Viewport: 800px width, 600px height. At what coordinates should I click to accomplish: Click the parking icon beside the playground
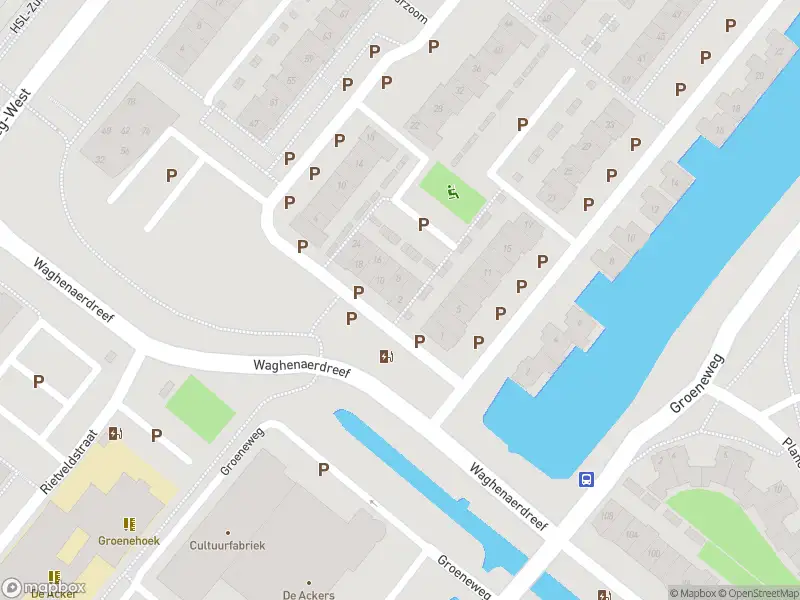(423, 224)
